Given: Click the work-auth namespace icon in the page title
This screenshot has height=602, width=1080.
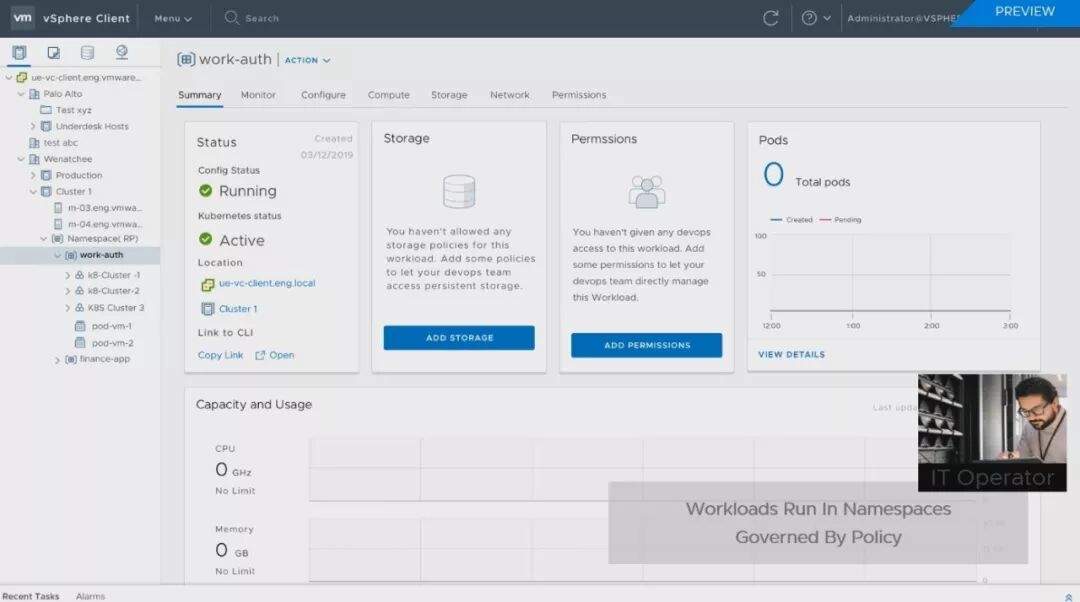Looking at the screenshot, I should (186, 59).
